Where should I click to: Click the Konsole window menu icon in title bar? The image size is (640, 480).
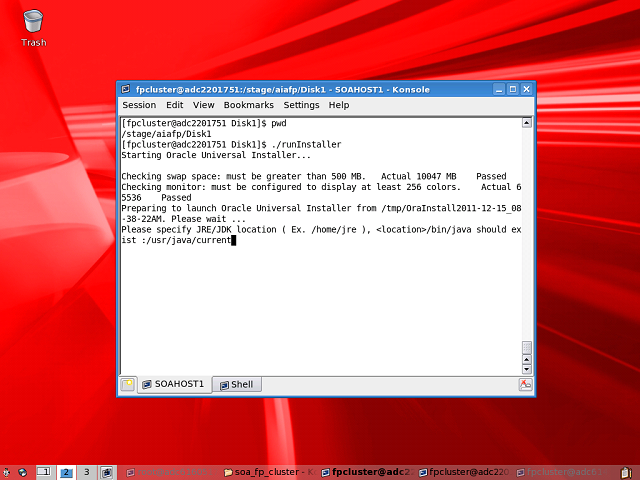click(x=125, y=89)
